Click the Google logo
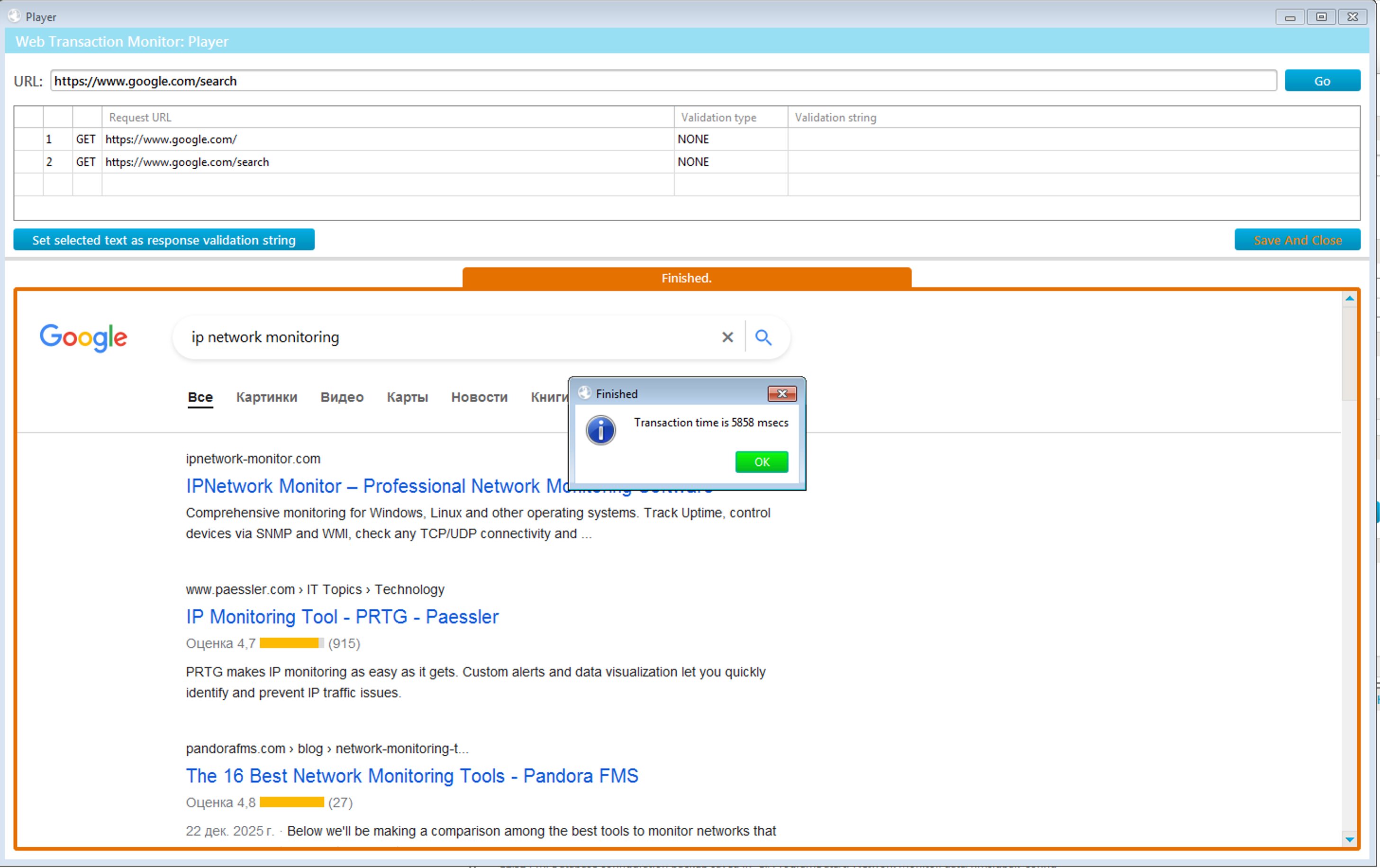The image size is (1380, 868). (x=84, y=337)
